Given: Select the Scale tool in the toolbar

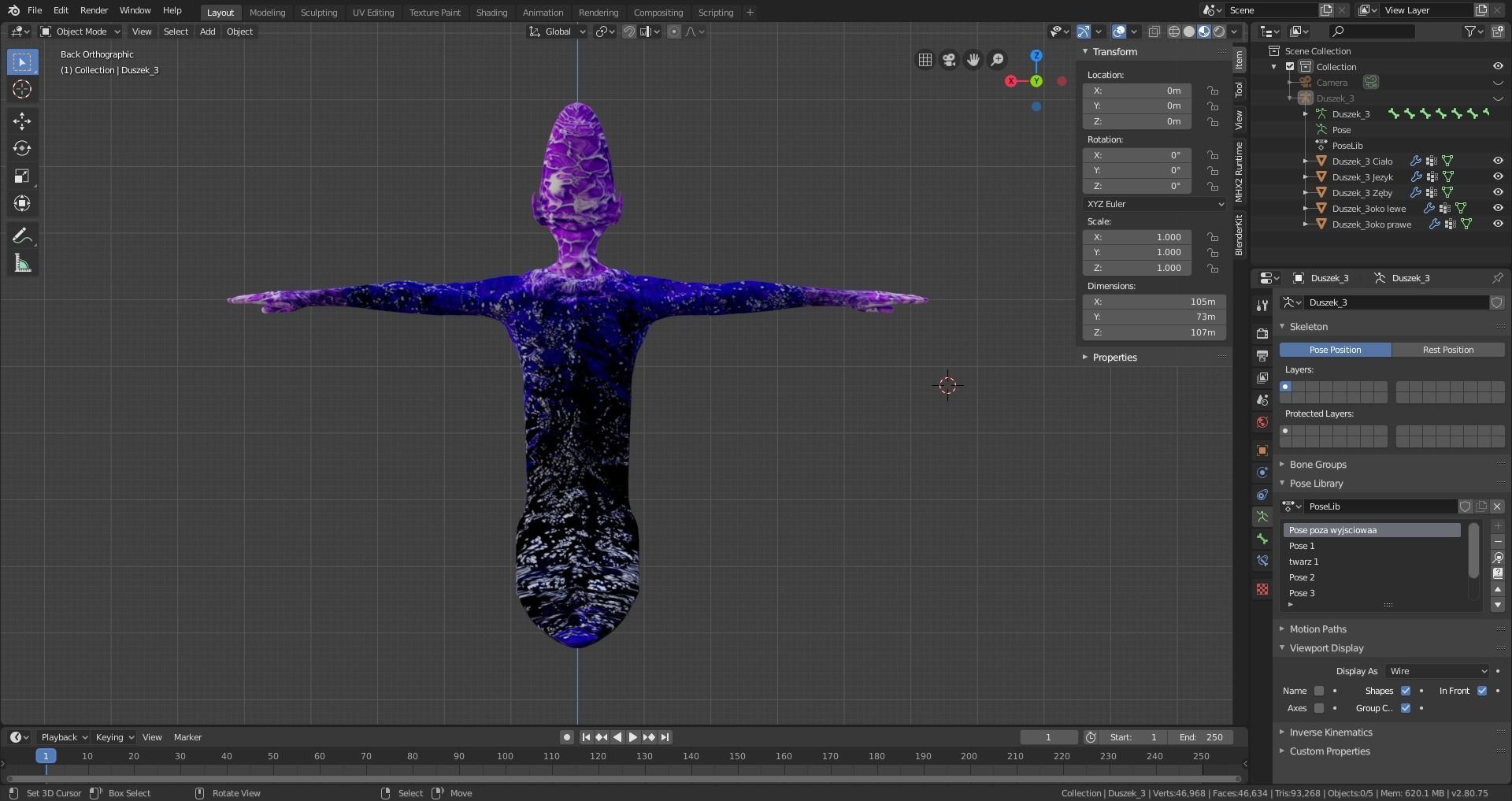Looking at the screenshot, I should coord(22,176).
